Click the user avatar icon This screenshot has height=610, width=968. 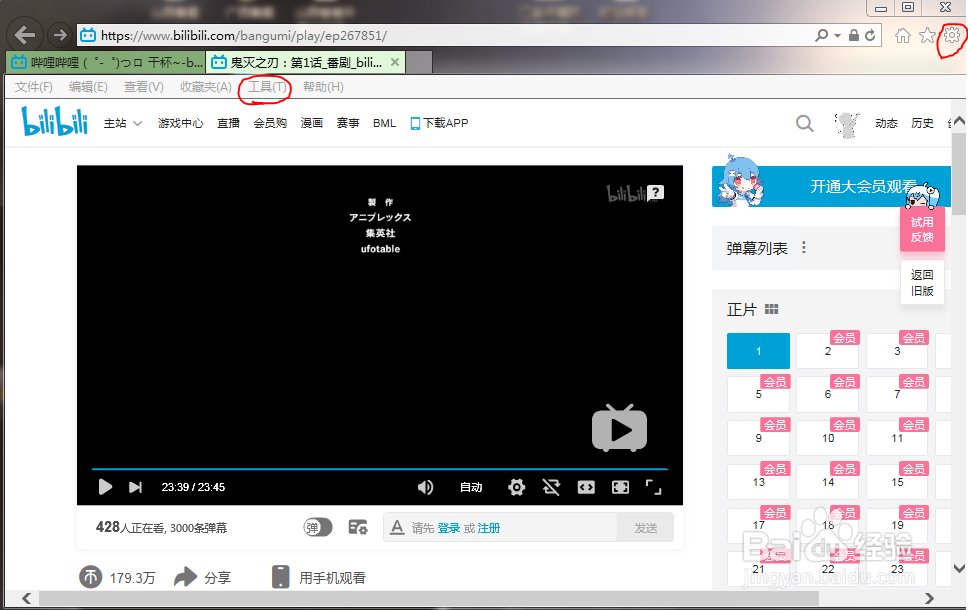tap(847, 125)
